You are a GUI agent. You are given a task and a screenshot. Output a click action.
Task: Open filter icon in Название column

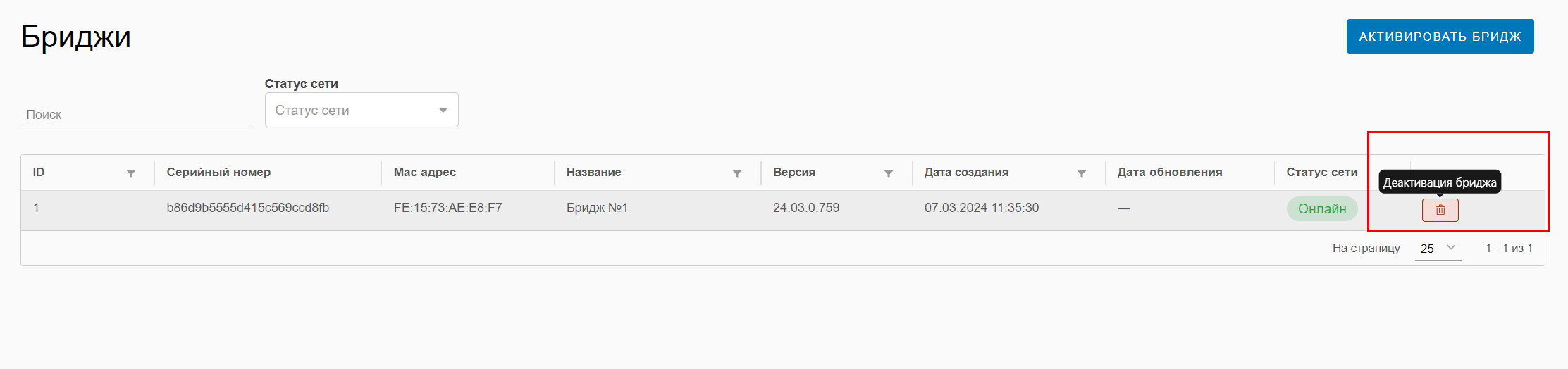(737, 173)
